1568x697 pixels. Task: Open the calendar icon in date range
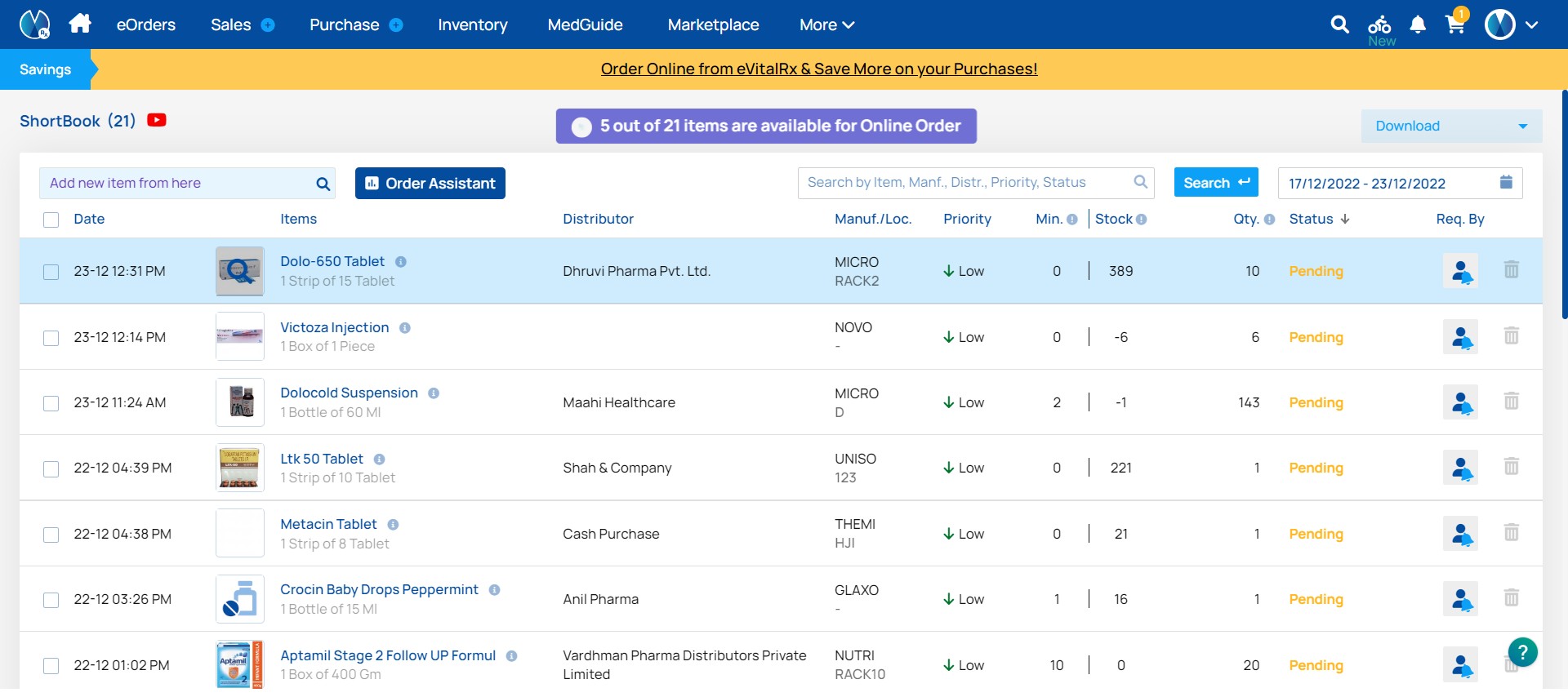(1506, 182)
